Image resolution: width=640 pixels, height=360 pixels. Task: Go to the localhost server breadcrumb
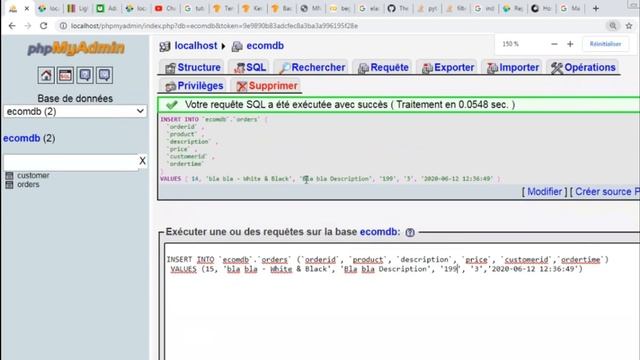coord(196,46)
